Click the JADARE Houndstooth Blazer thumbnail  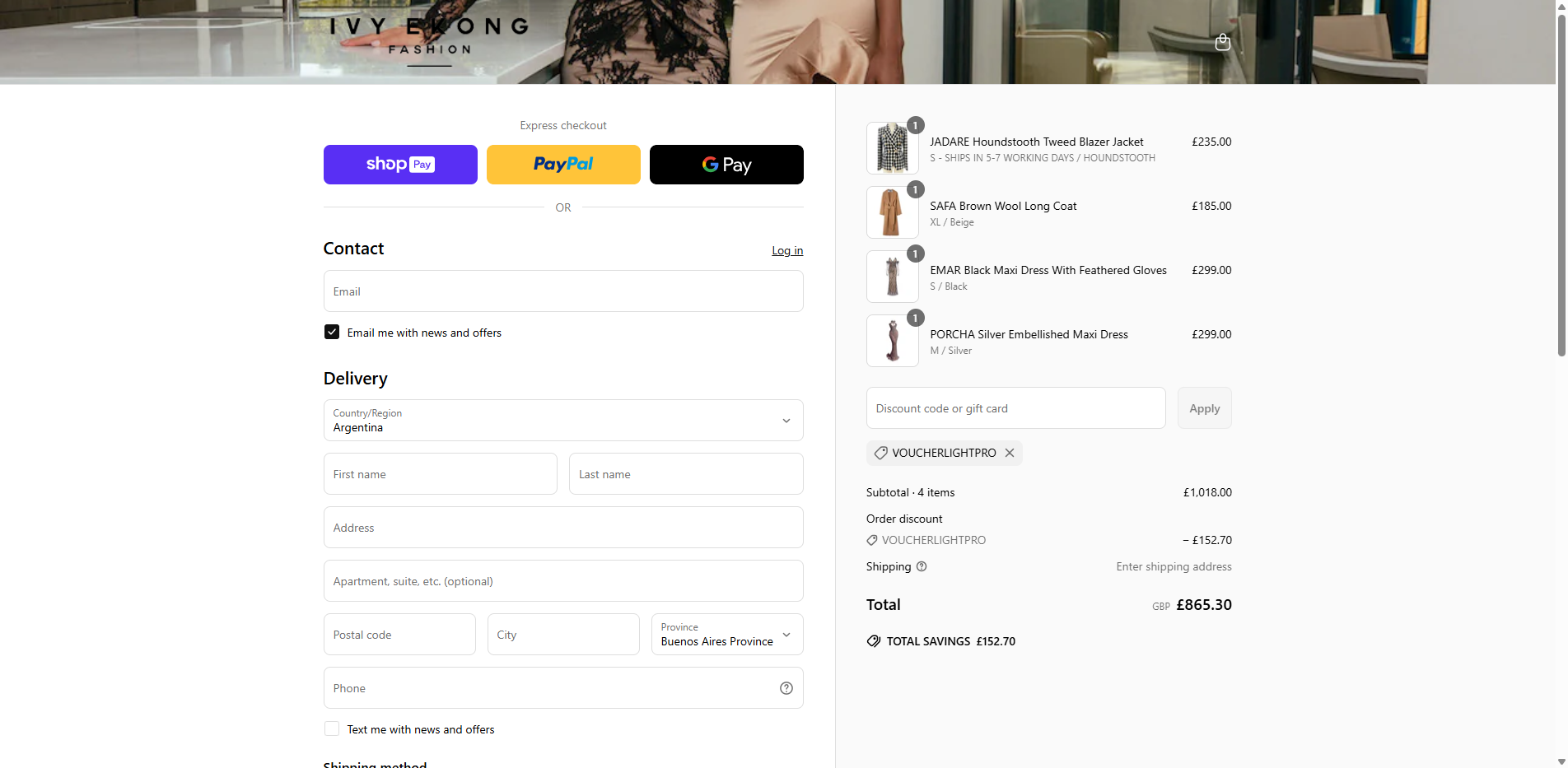coord(893,148)
